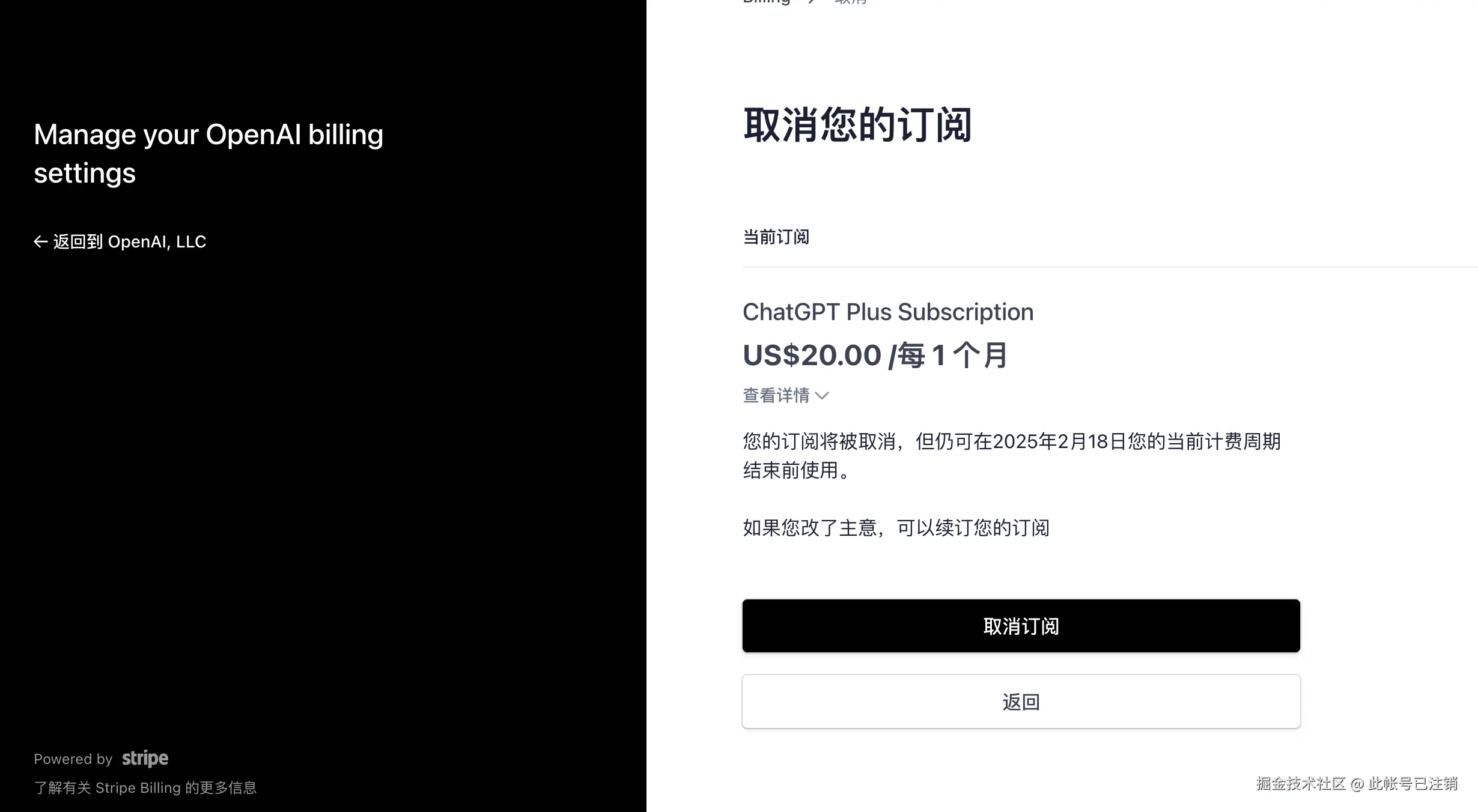Click the Manage your OpenAI billing settings heading
1478x812 pixels.
point(208,153)
